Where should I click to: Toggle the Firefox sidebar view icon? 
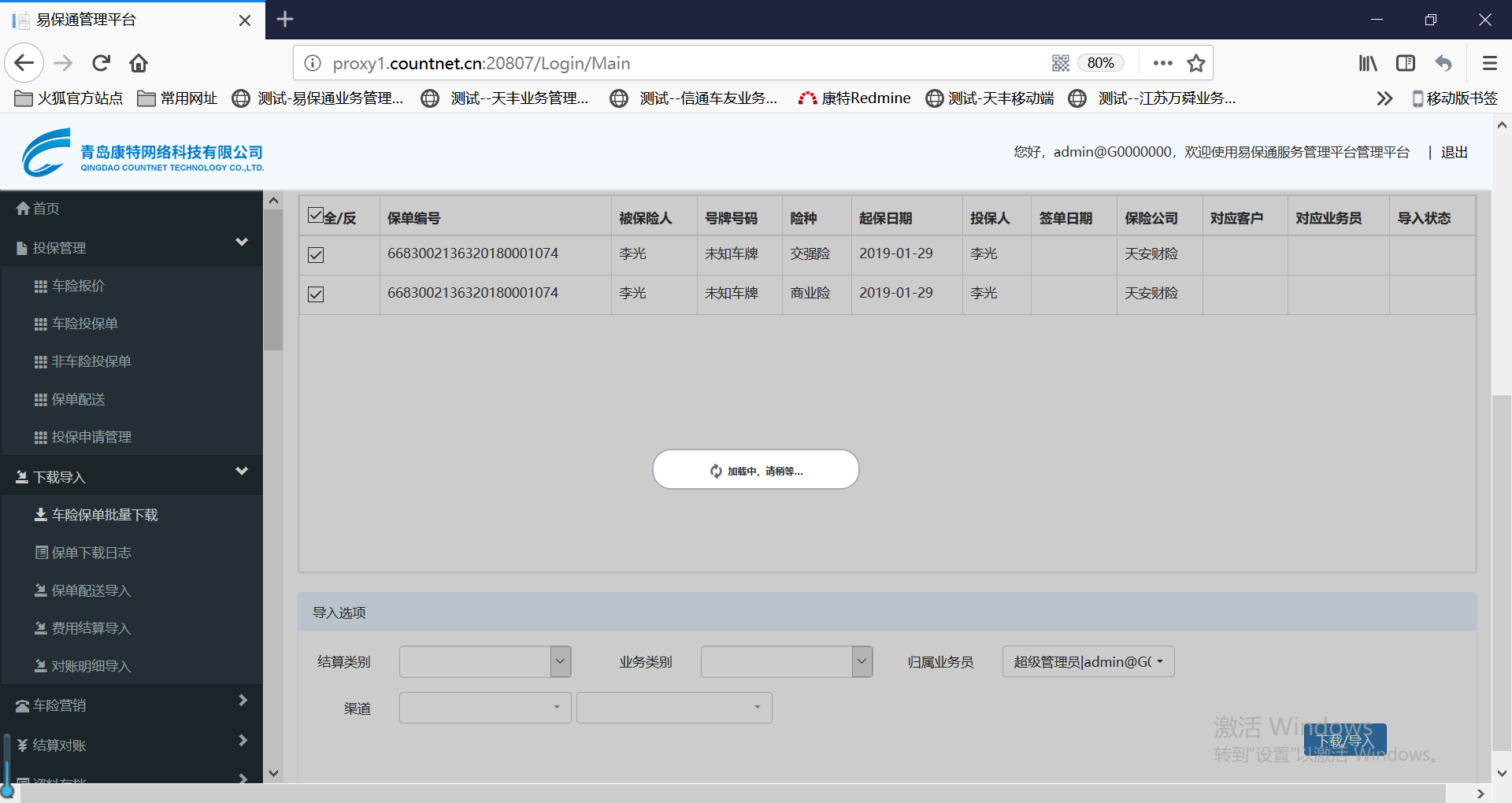pyautogui.click(x=1406, y=63)
